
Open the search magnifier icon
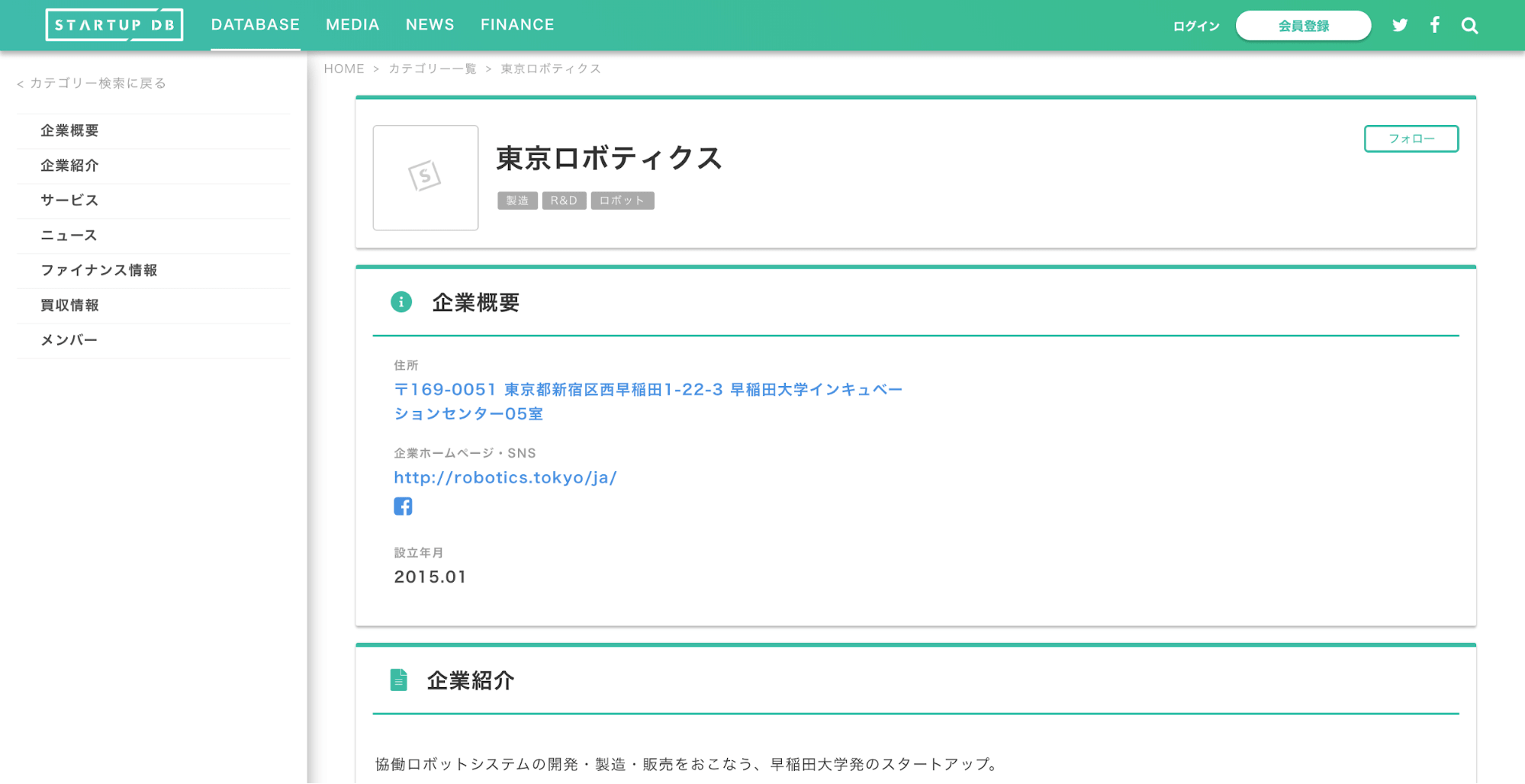click(1470, 26)
